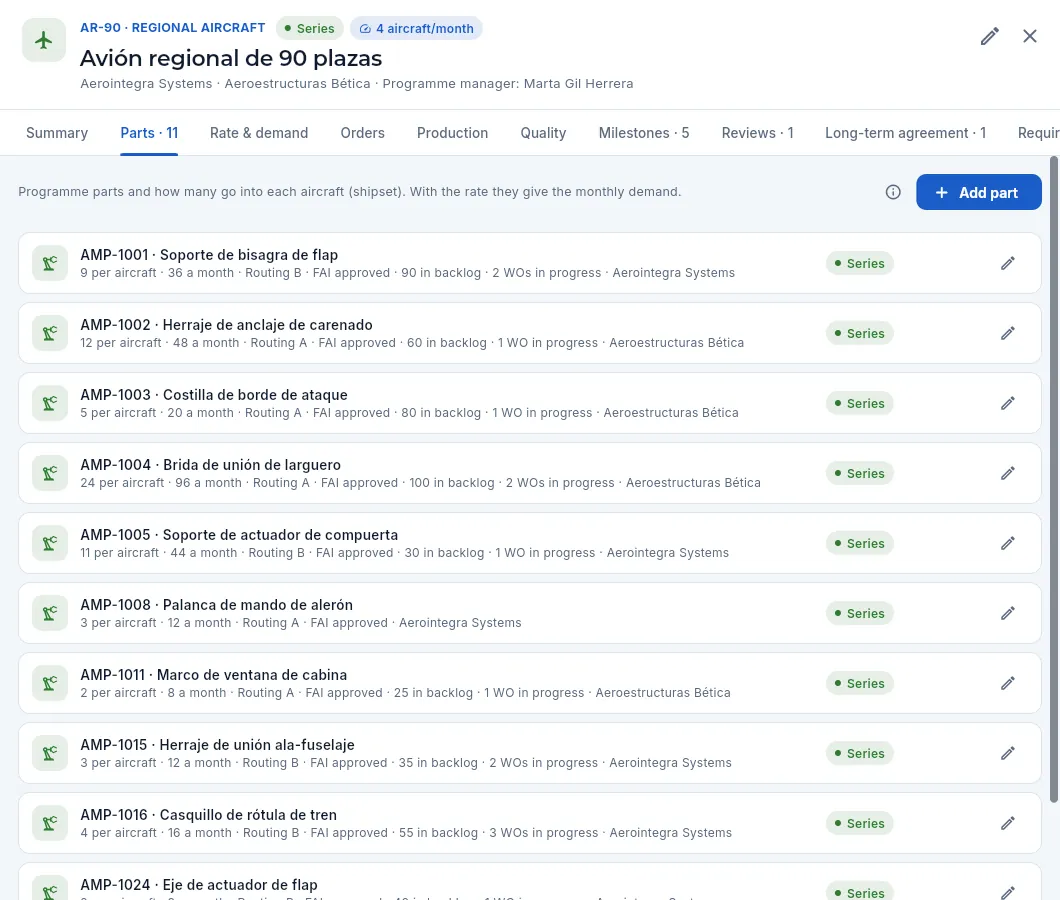Edit part AMP-1002 using the pencil icon
Viewport: 1060px width, 900px height.
[1008, 333]
